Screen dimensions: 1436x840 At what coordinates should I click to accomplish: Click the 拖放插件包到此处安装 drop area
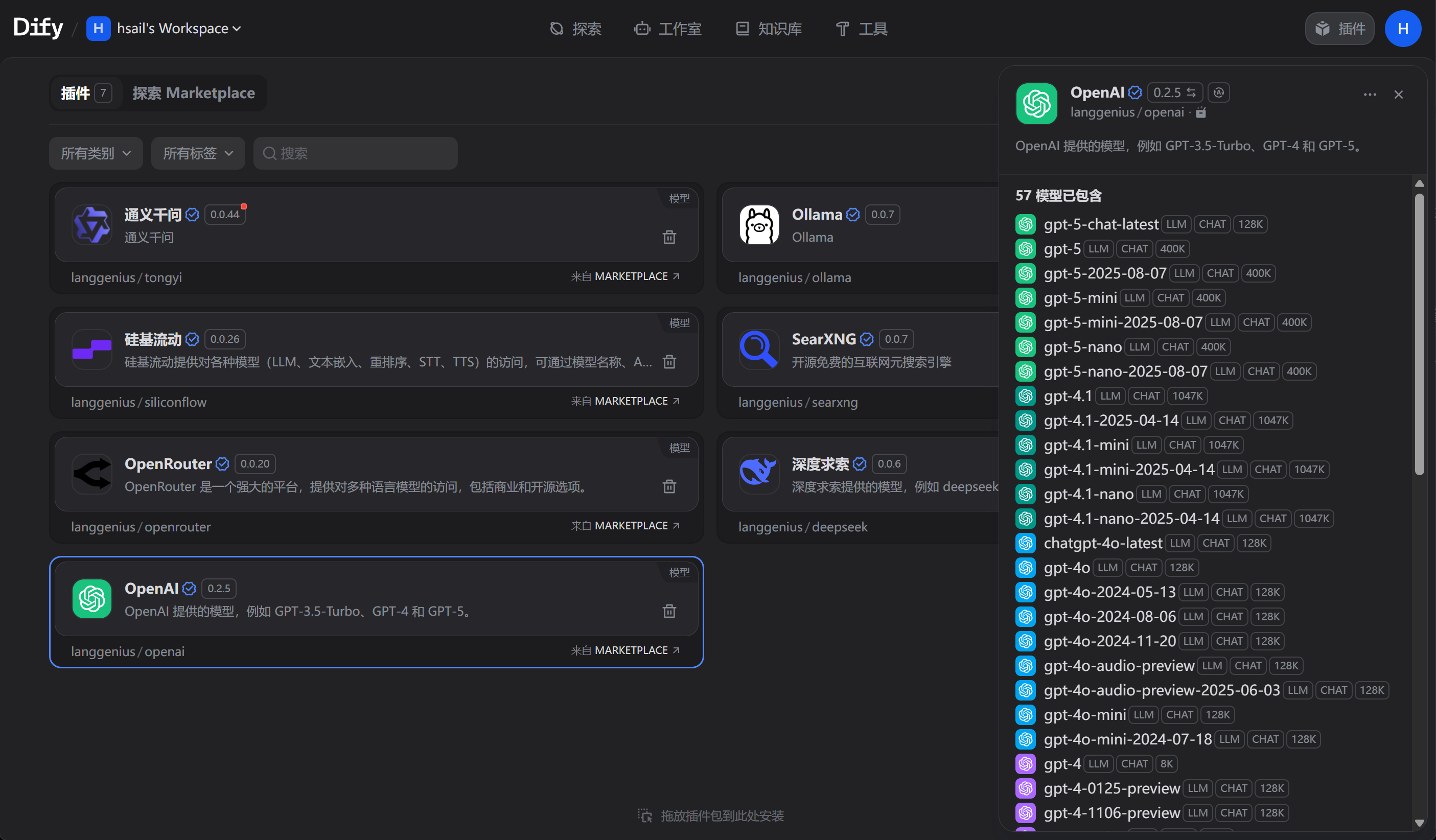[x=711, y=815]
